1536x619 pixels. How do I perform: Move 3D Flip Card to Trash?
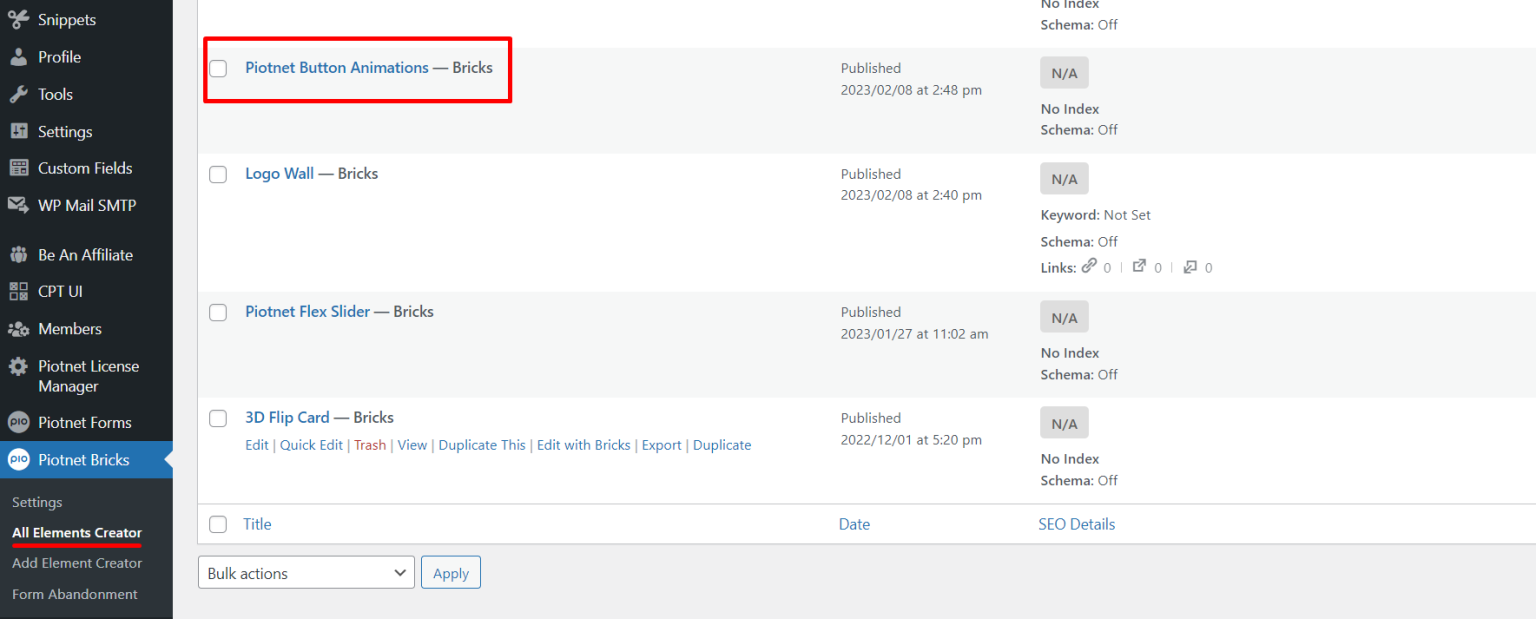pyautogui.click(x=370, y=445)
